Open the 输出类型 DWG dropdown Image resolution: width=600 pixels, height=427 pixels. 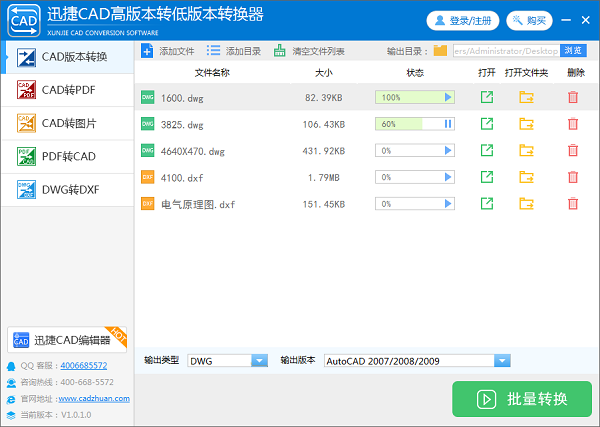[x=259, y=360]
